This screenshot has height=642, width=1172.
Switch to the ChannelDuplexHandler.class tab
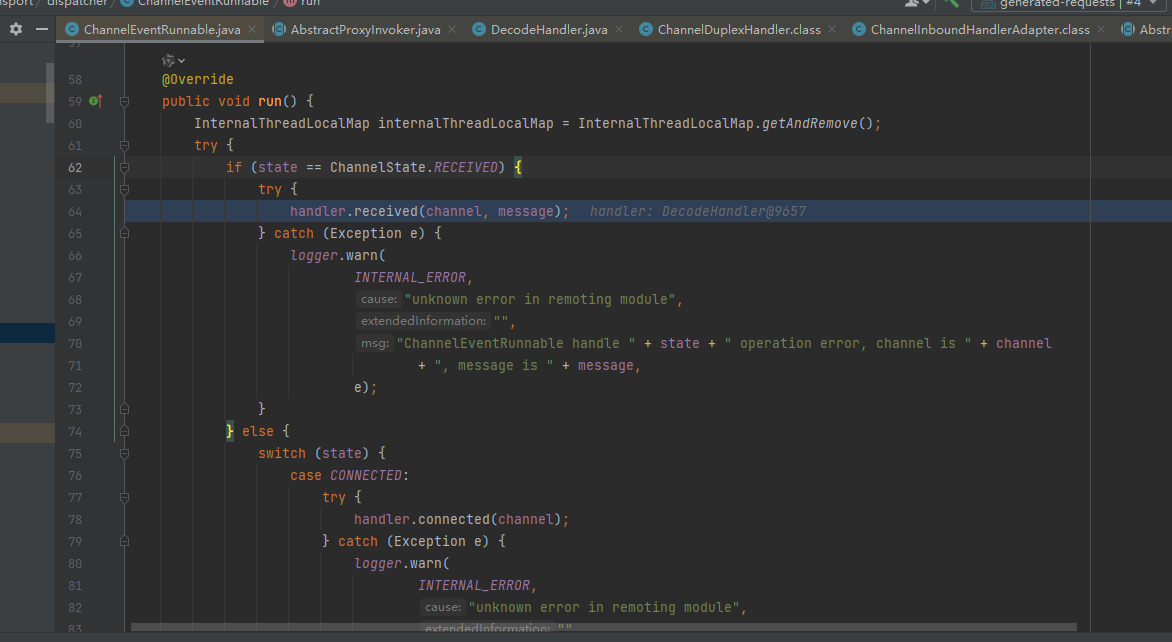(738, 29)
